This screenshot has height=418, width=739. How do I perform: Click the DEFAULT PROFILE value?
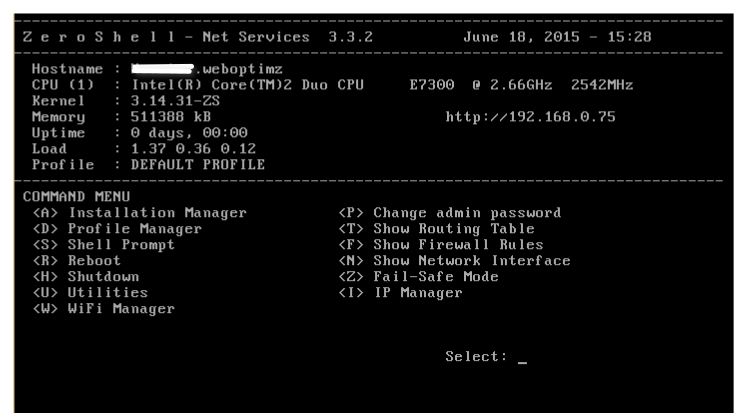pos(197,165)
